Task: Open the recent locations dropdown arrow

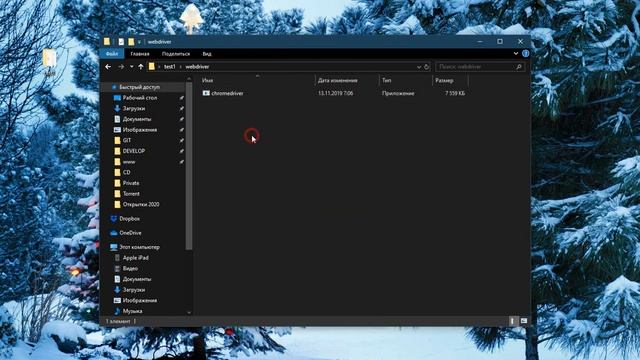Action: (131, 67)
